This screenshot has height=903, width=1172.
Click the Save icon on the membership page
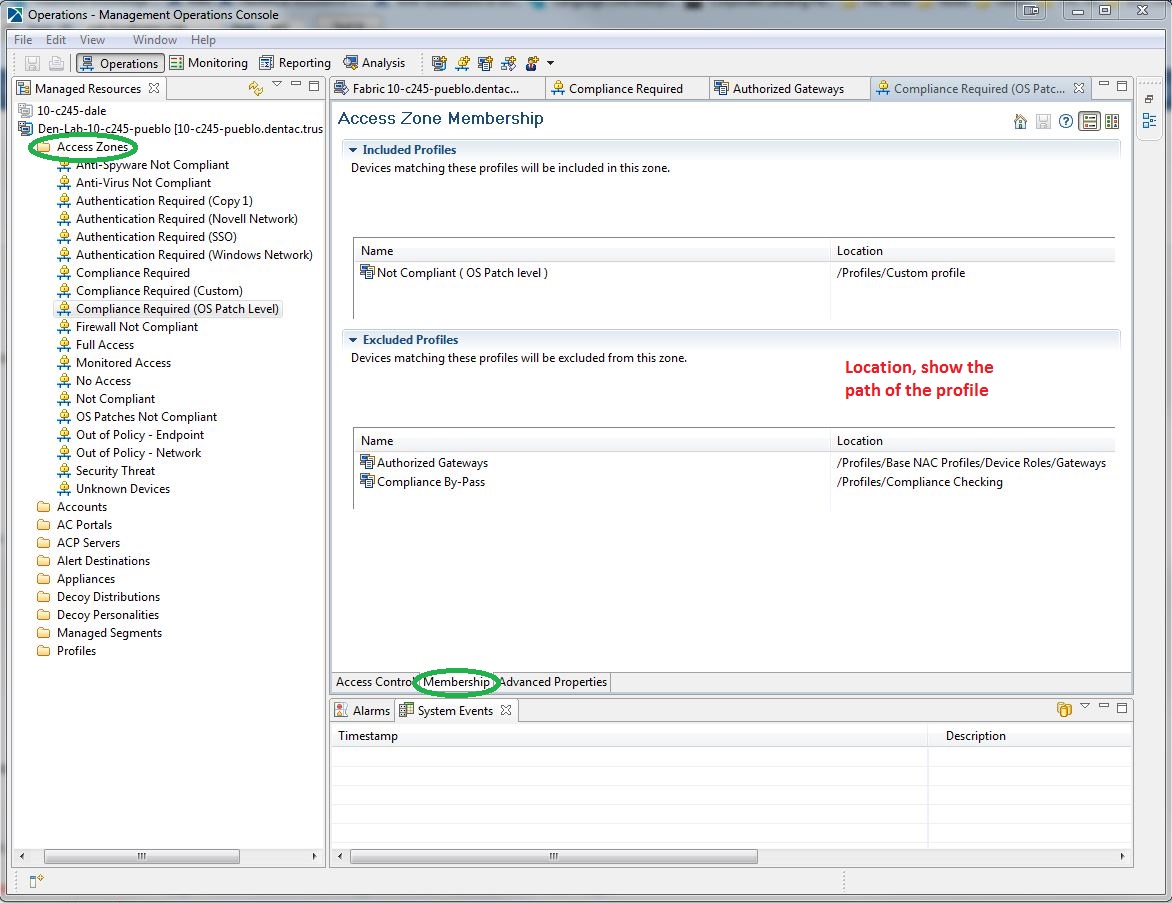tap(1042, 120)
